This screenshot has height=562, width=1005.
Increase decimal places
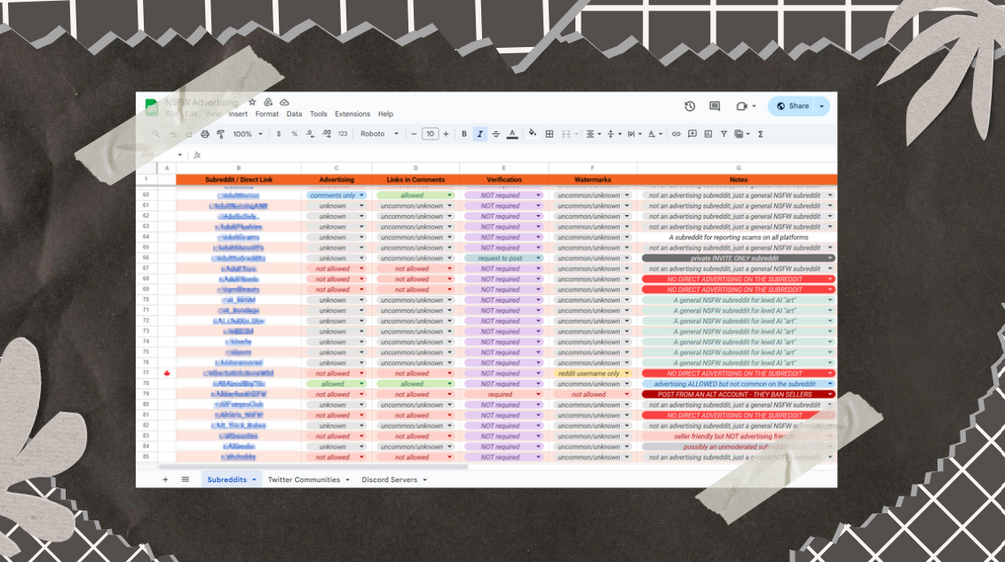(x=326, y=134)
